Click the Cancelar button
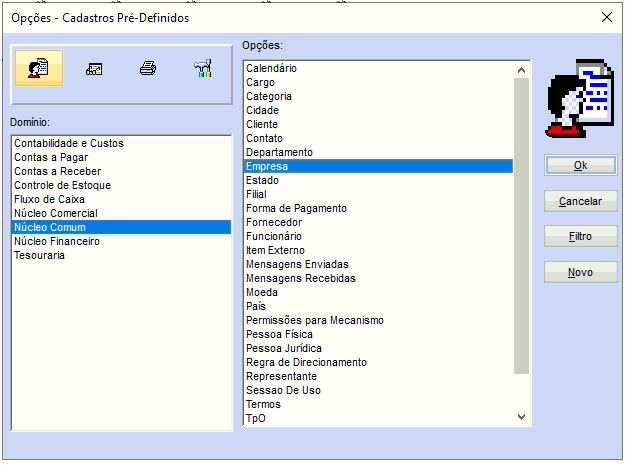Viewport: 626px width, 465px height. coord(580,201)
